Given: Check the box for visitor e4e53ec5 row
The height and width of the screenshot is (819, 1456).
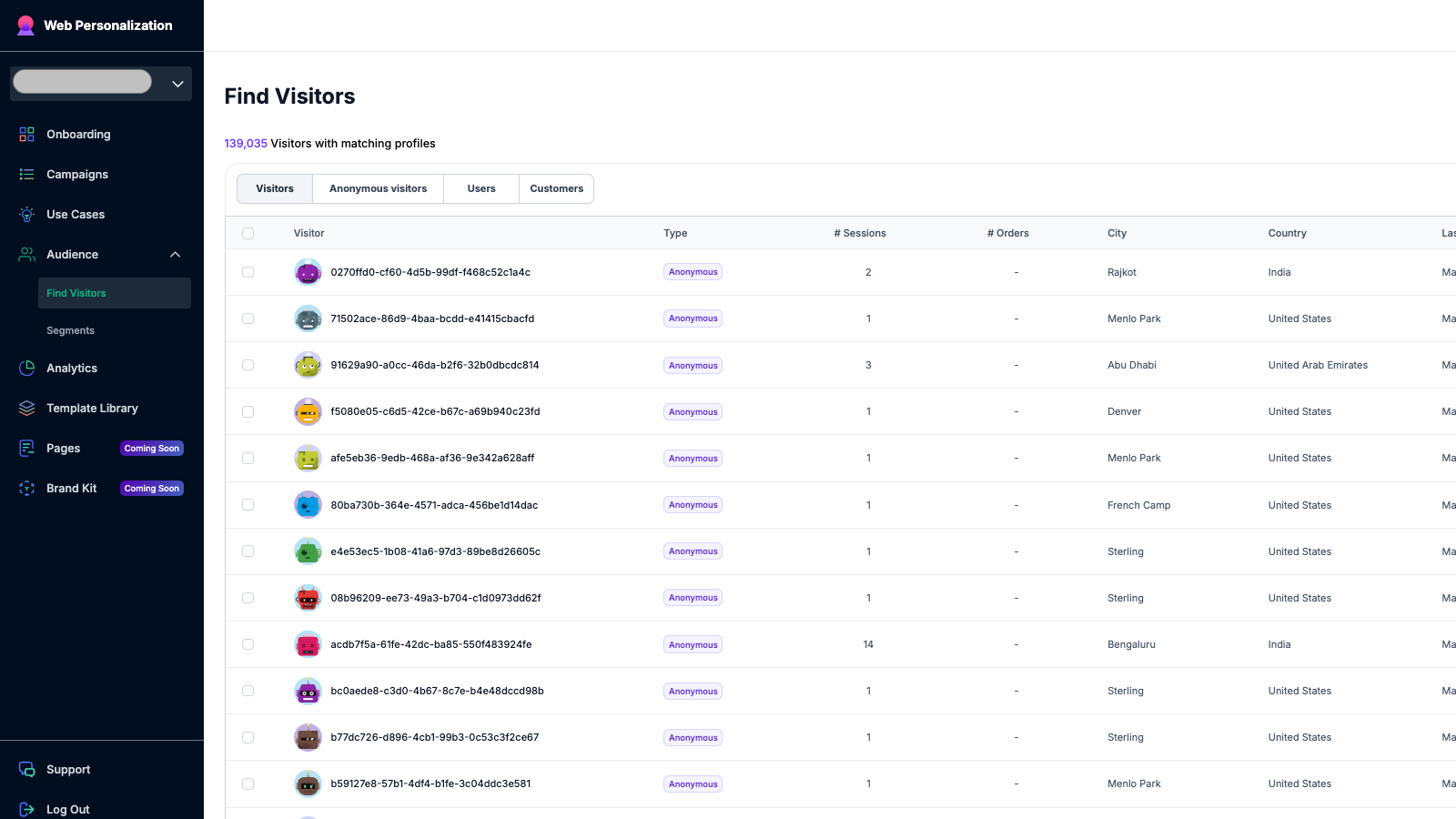Looking at the screenshot, I should (248, 551).
